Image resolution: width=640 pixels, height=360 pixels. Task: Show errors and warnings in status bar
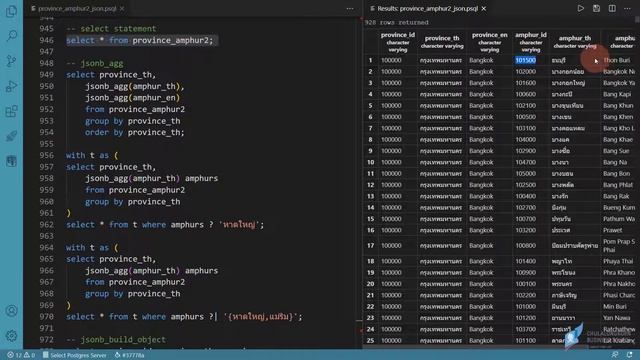point(21,355)
